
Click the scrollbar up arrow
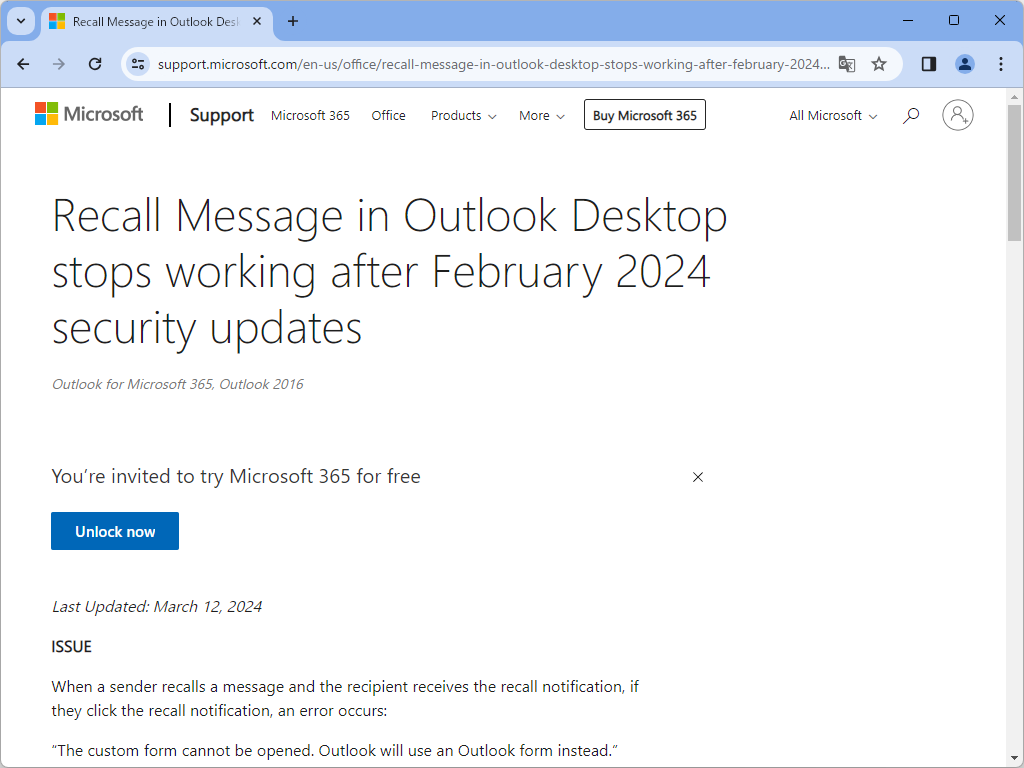point(1014,97)
